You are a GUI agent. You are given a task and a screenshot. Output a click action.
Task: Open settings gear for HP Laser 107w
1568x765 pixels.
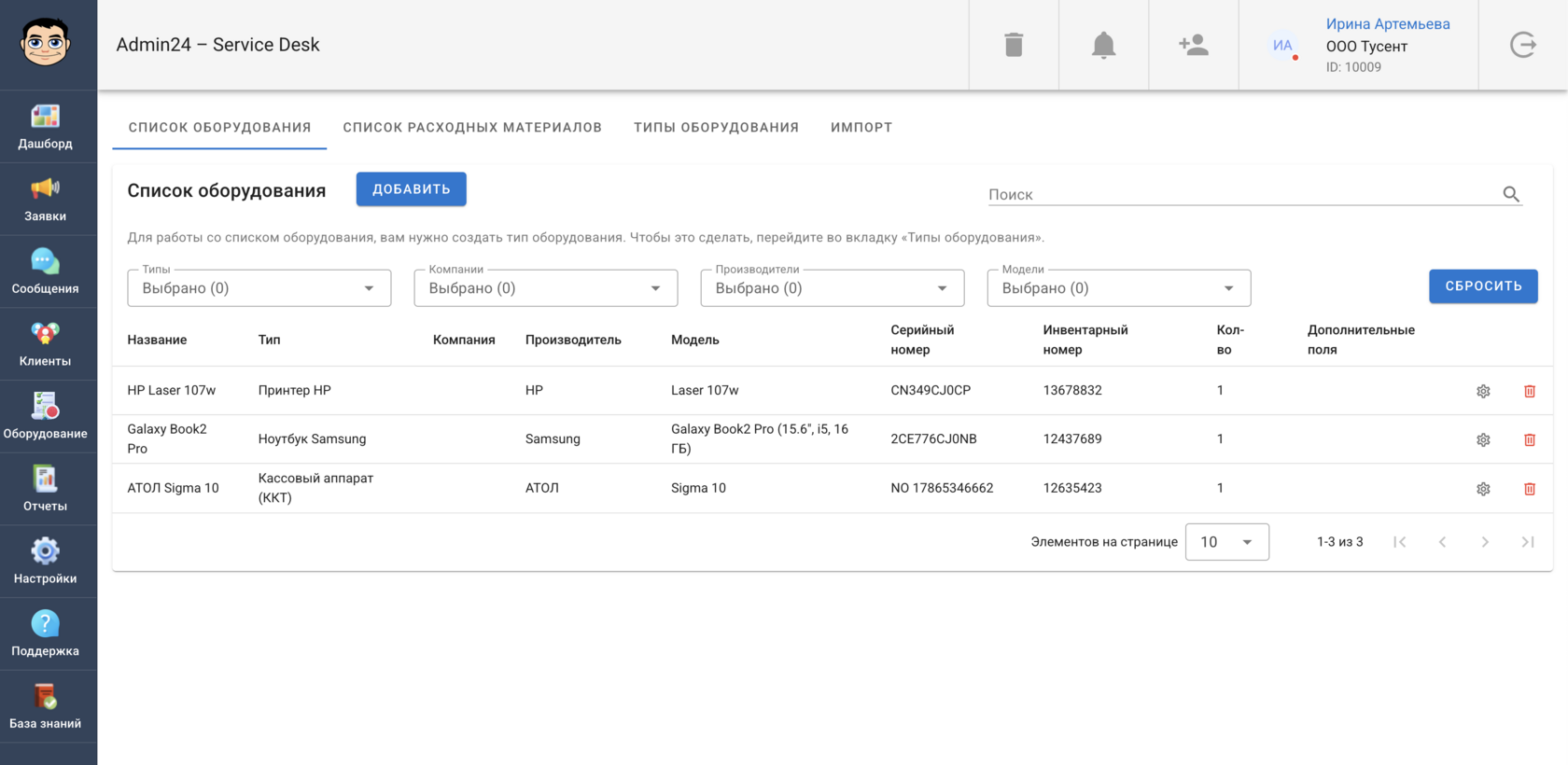[x=1483, y=391]
